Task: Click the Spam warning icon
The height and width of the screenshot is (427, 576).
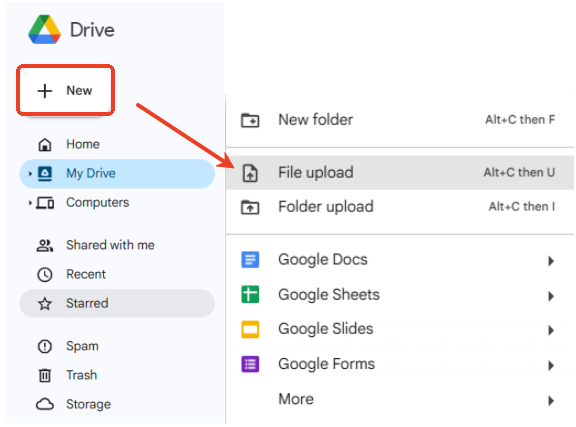Action: click(45, 346)
